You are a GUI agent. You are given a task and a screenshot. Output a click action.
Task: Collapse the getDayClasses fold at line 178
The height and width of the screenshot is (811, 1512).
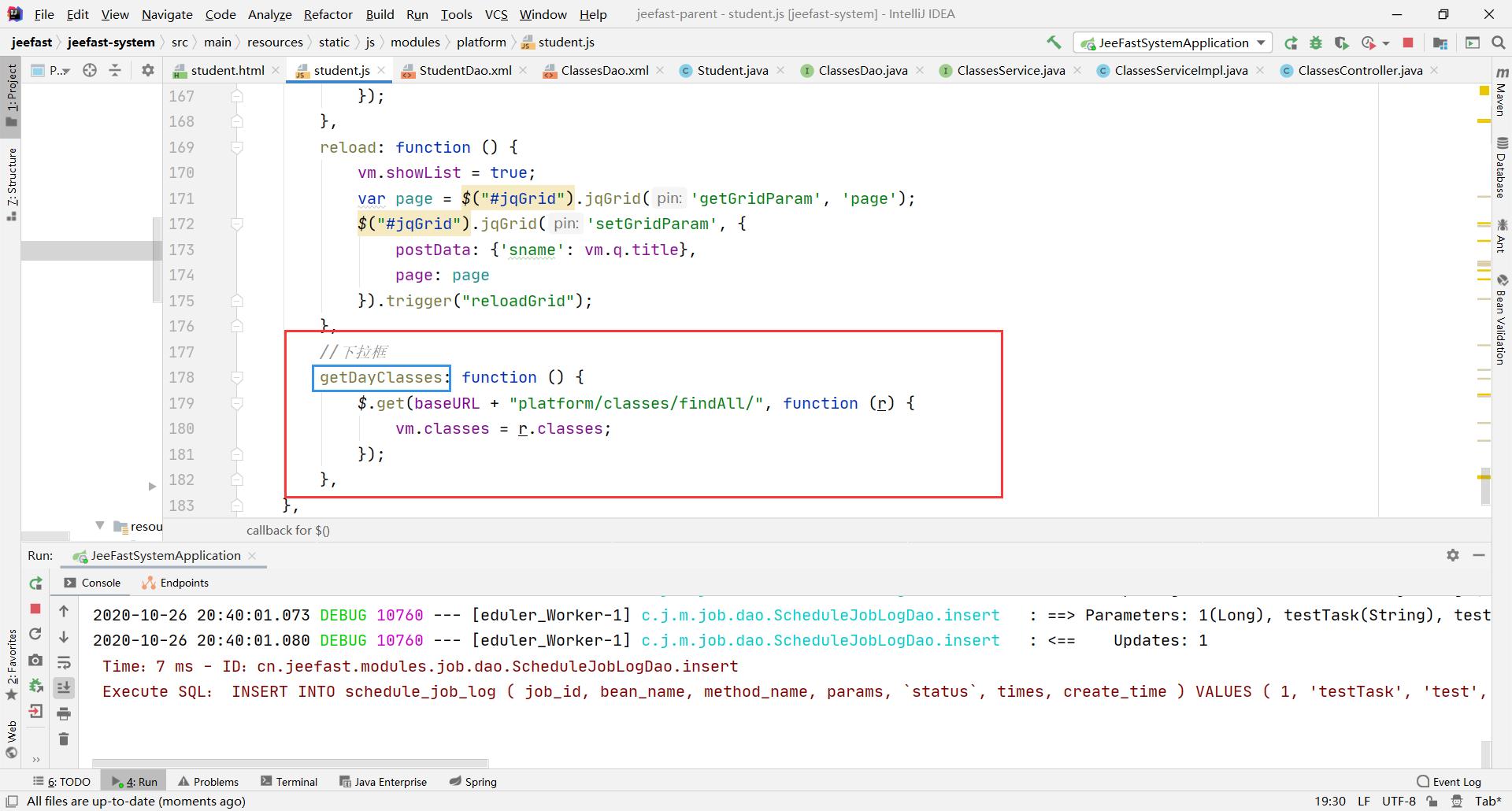point(236,377)
